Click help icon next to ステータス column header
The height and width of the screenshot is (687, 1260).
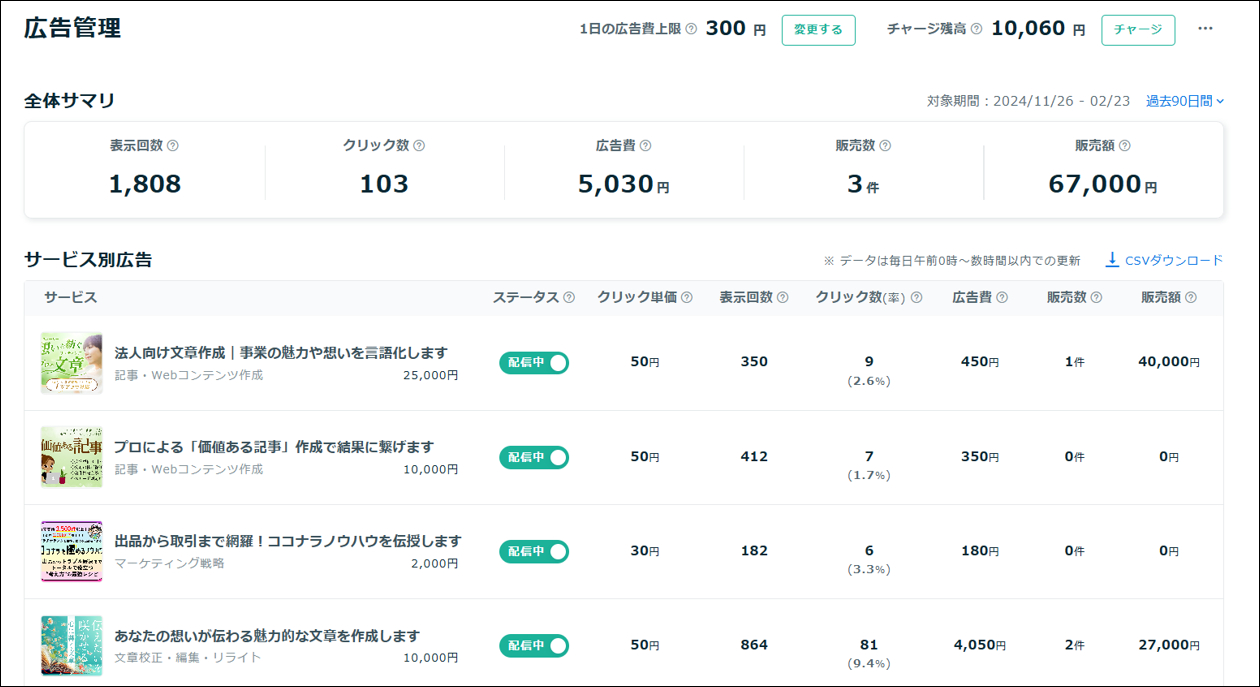(569, 298)
